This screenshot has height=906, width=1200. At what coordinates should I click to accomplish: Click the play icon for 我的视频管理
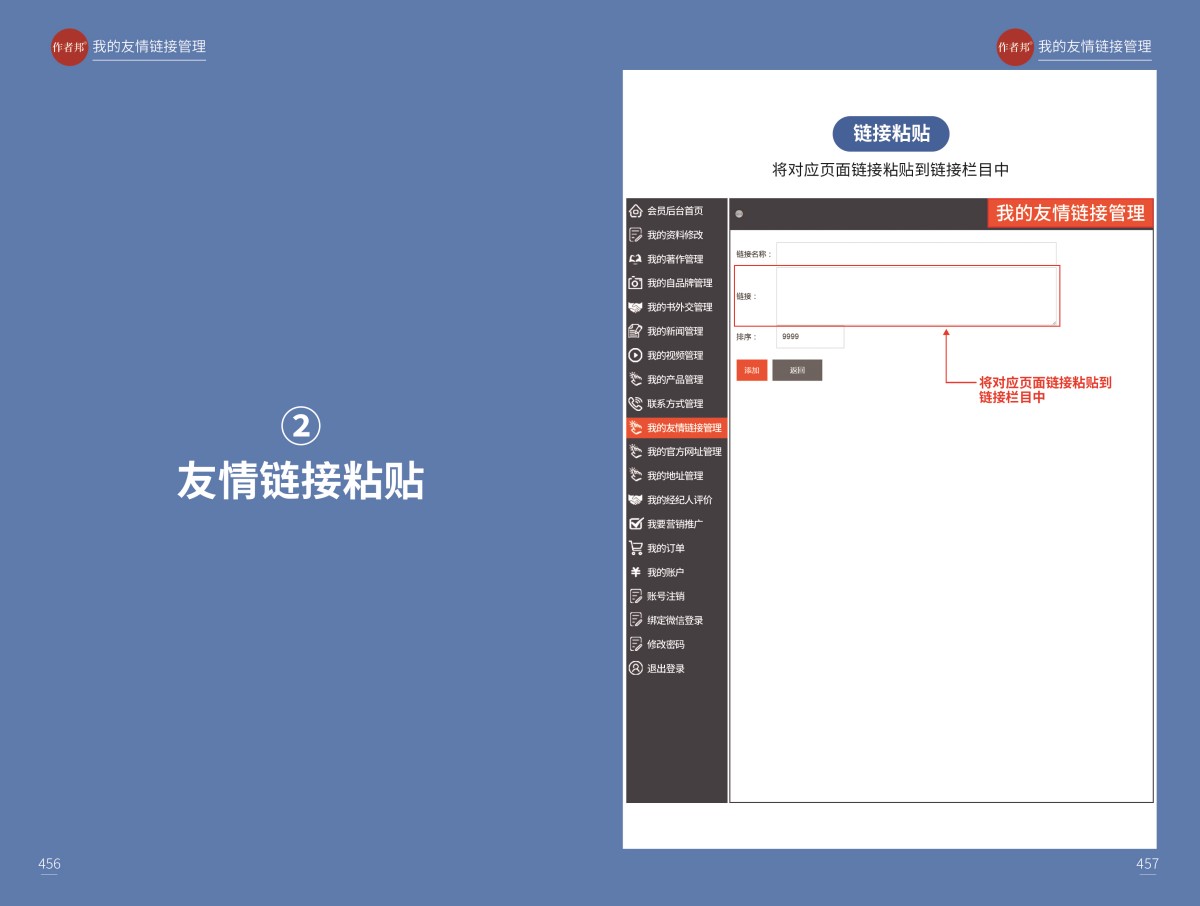click(x=635, y=355)
